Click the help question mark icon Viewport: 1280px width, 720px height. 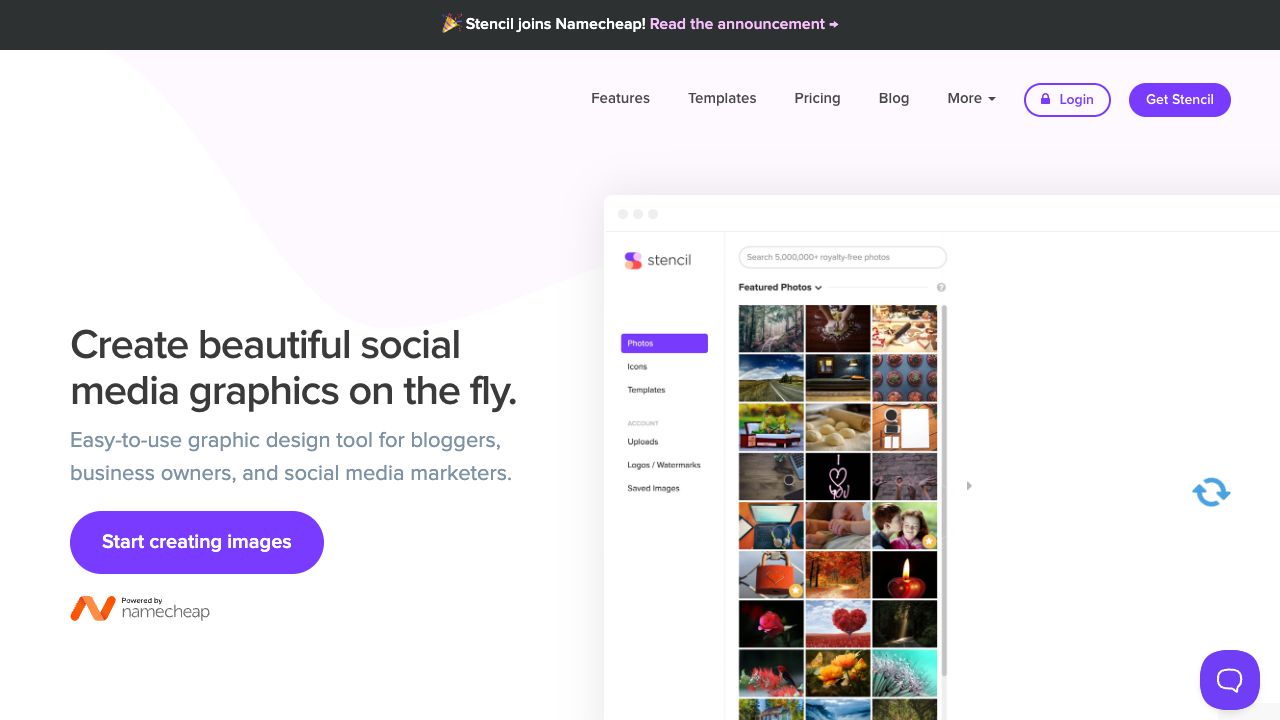point(941,288)
